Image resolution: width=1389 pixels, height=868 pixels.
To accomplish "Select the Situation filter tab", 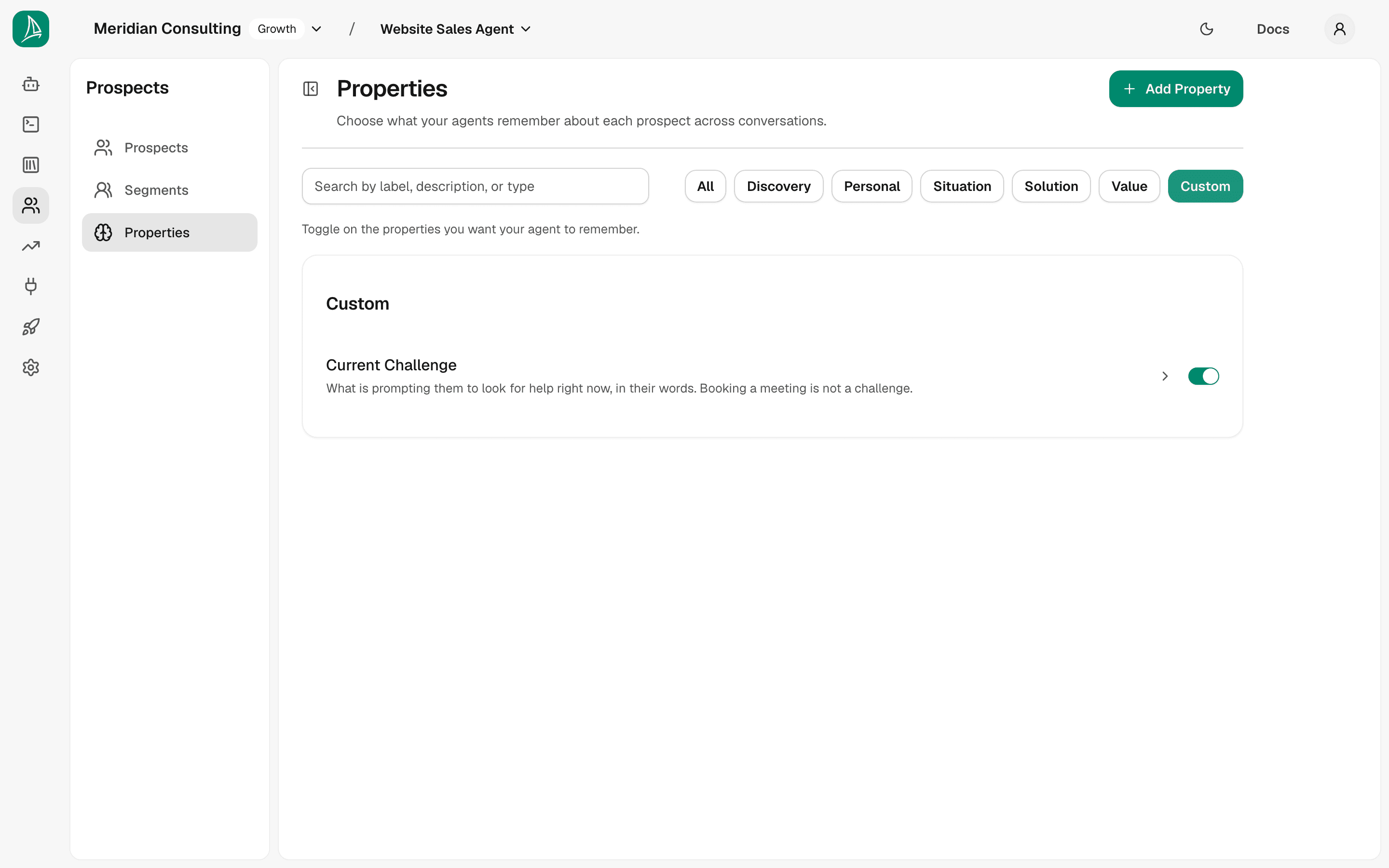I will [x=962, y=186].
